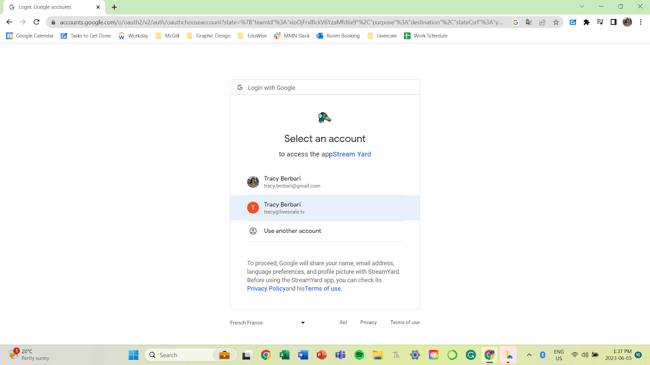Open PowerPoint from the taskbar

tap(322, 355)
